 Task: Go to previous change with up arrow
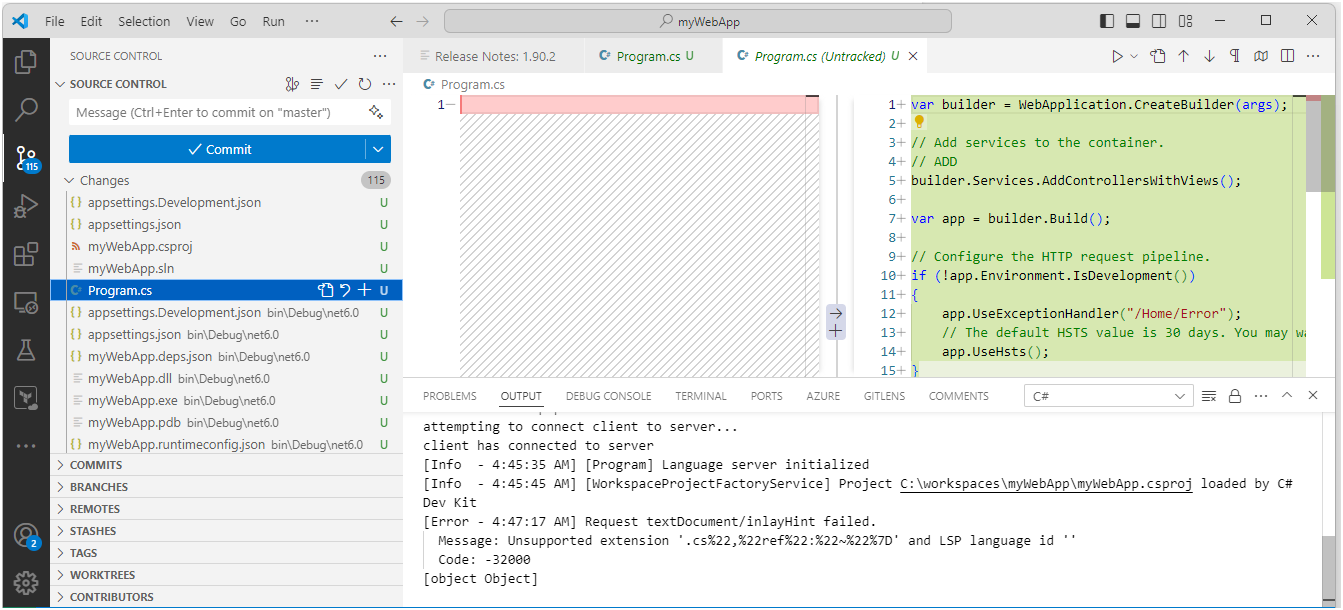coord(1184,56)
